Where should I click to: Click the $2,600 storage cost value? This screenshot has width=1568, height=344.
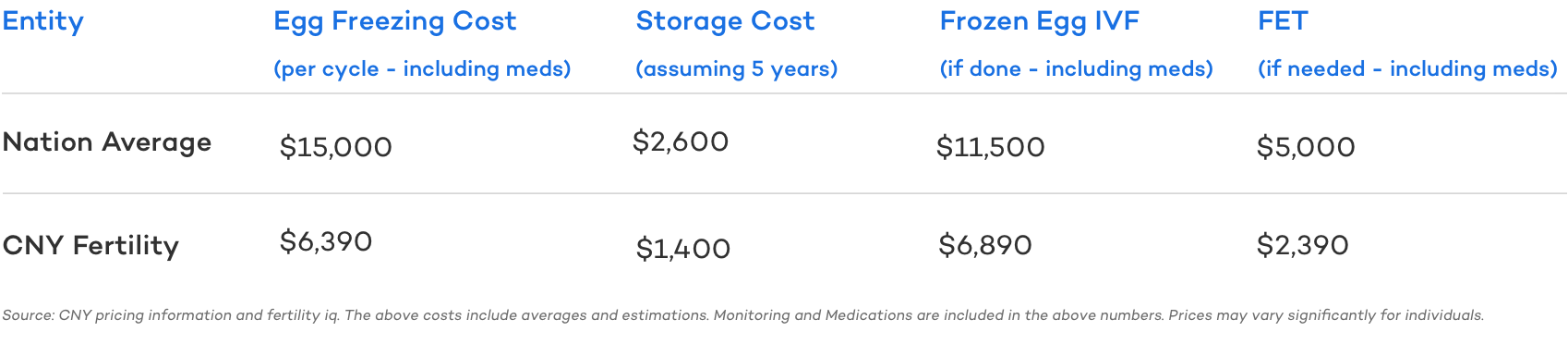coord(681,141)
